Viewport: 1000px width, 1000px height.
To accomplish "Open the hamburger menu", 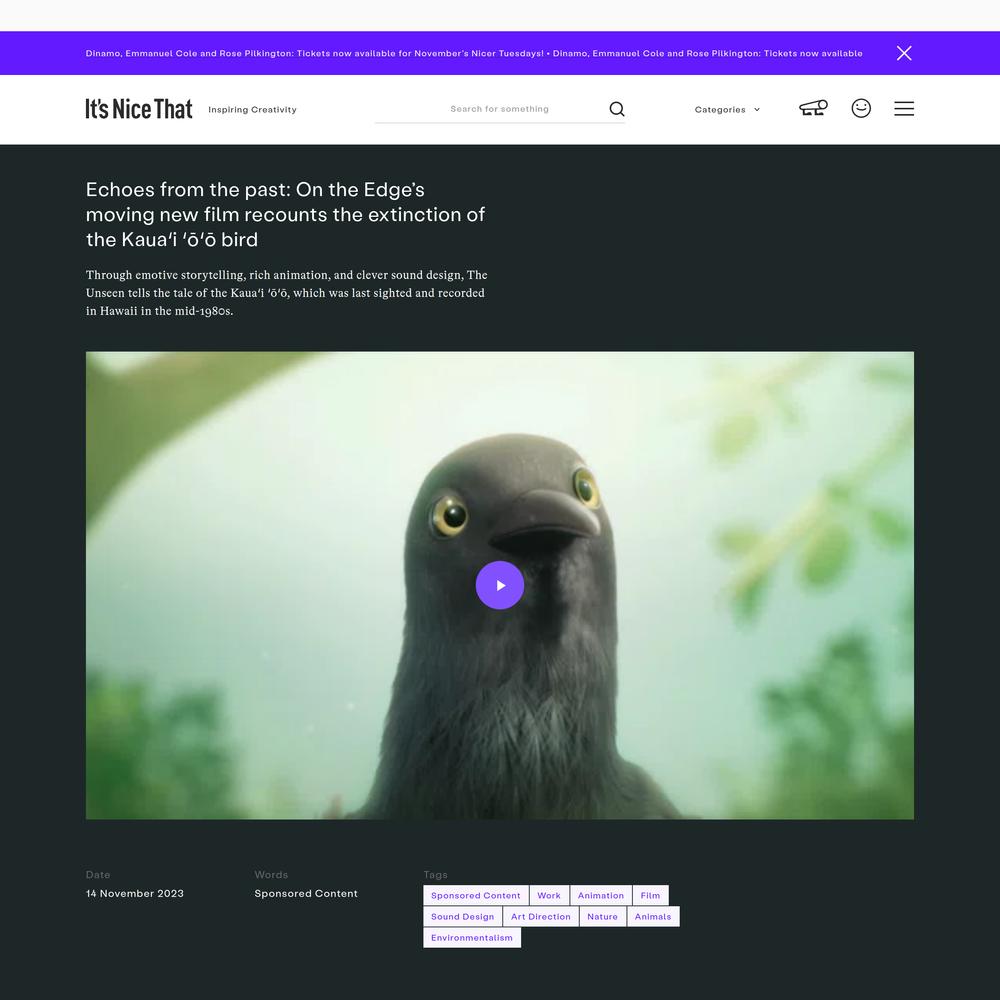I will (x=904, y=108).
